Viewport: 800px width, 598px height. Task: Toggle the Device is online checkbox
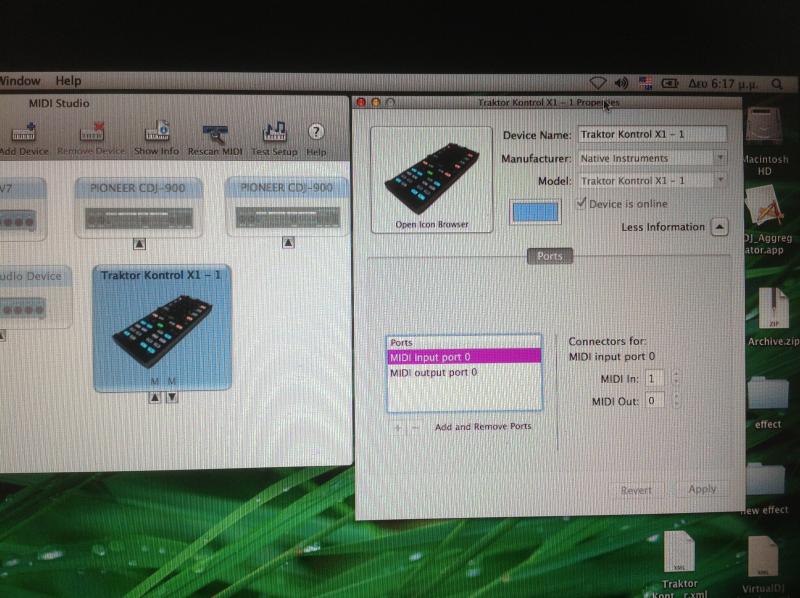[581, 203]
